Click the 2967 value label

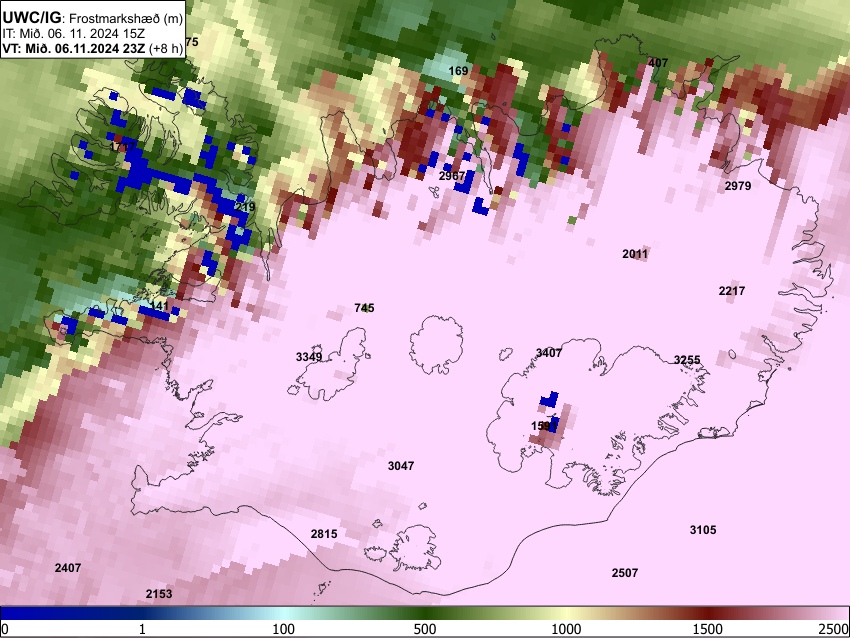[x=452, y=176]
